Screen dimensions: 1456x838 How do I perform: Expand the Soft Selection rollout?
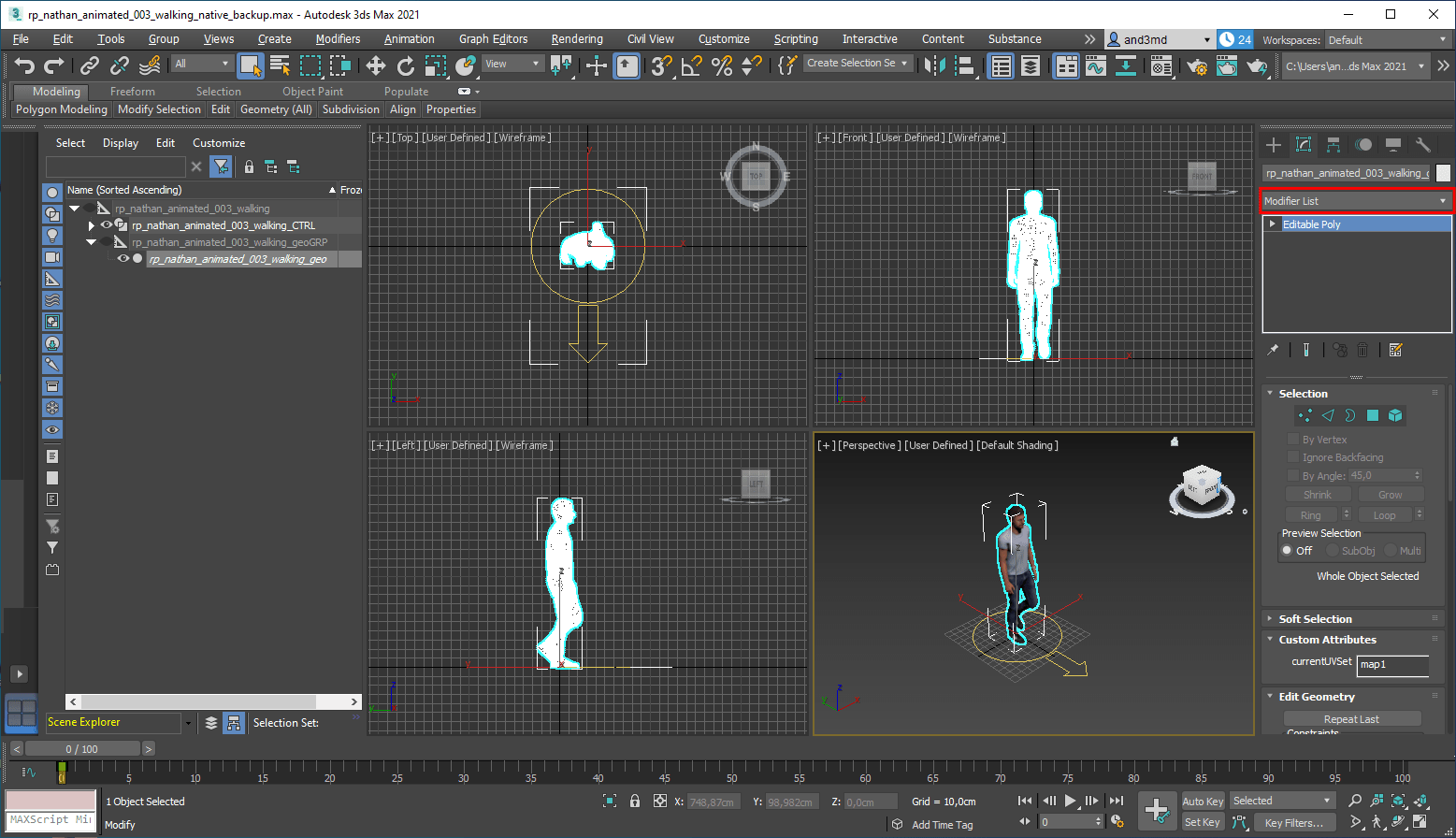pos(1315,619)
